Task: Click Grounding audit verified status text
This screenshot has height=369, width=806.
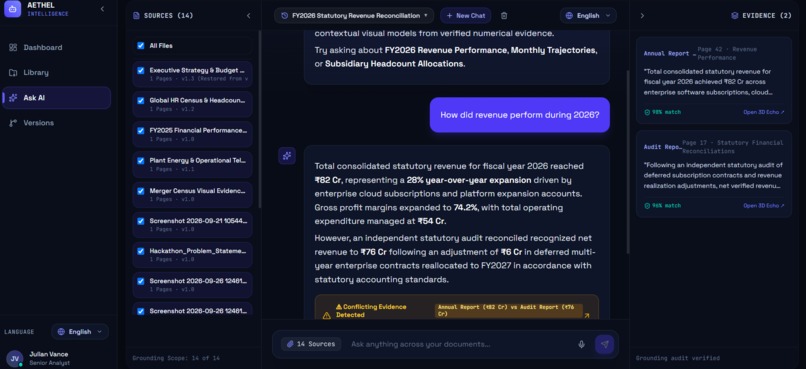Action: [x=677, y=358]
